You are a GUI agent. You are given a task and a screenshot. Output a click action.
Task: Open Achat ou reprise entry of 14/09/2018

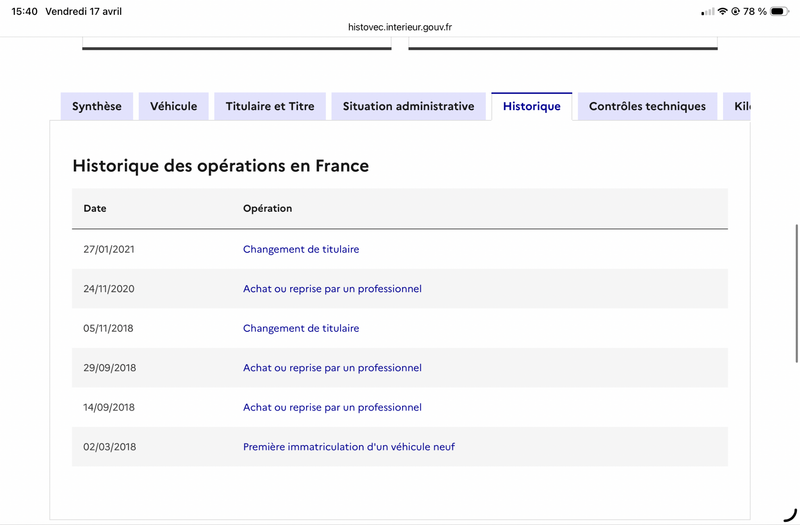pyautogui.click(x=332, y=407)
